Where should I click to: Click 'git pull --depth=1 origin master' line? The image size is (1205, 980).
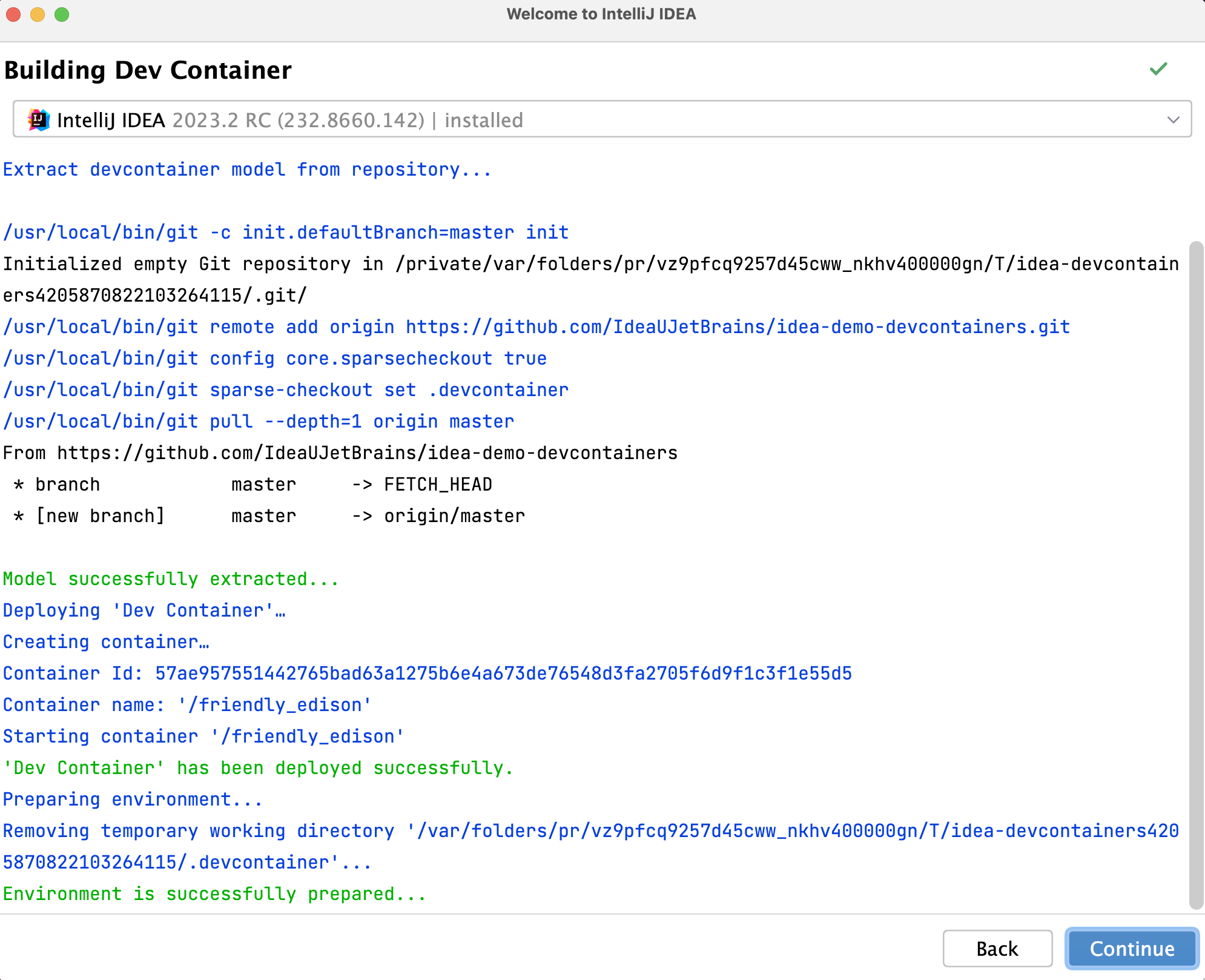click(x=259, y=422)
